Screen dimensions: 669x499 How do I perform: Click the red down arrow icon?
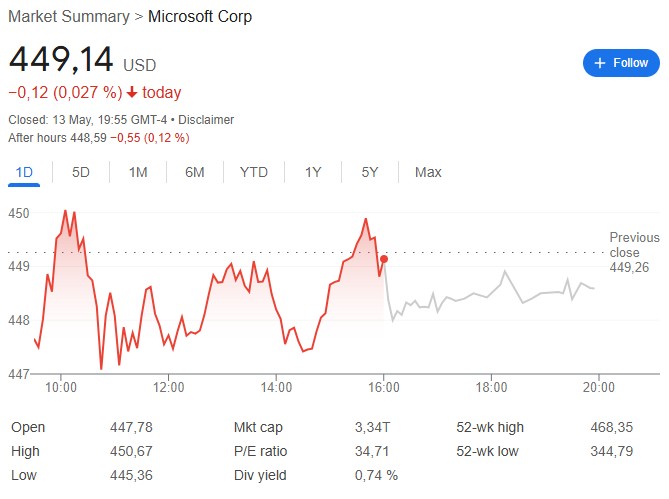tap(131, 93)
